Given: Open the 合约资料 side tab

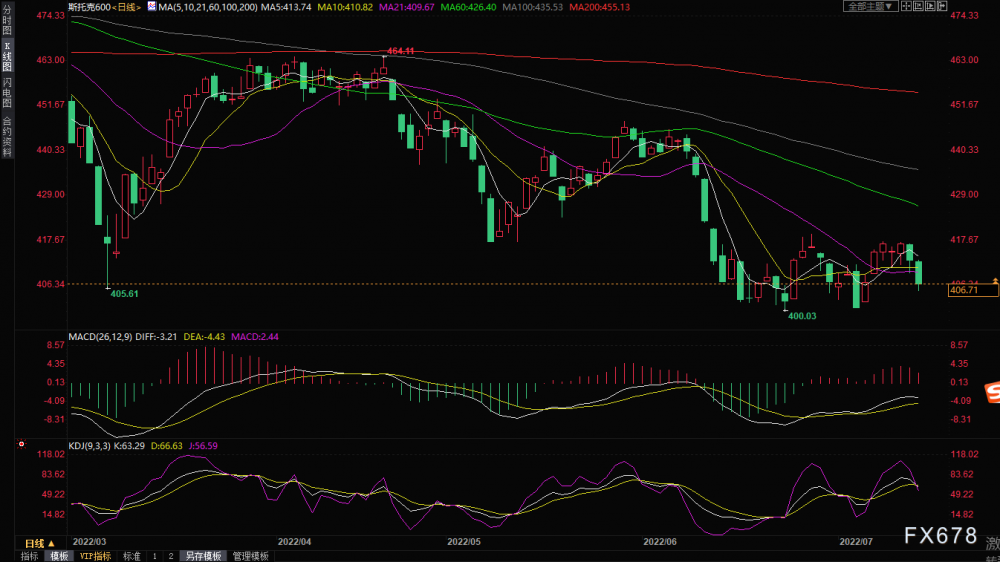Looking at the screenshot, I should click(x=7, y=137).
